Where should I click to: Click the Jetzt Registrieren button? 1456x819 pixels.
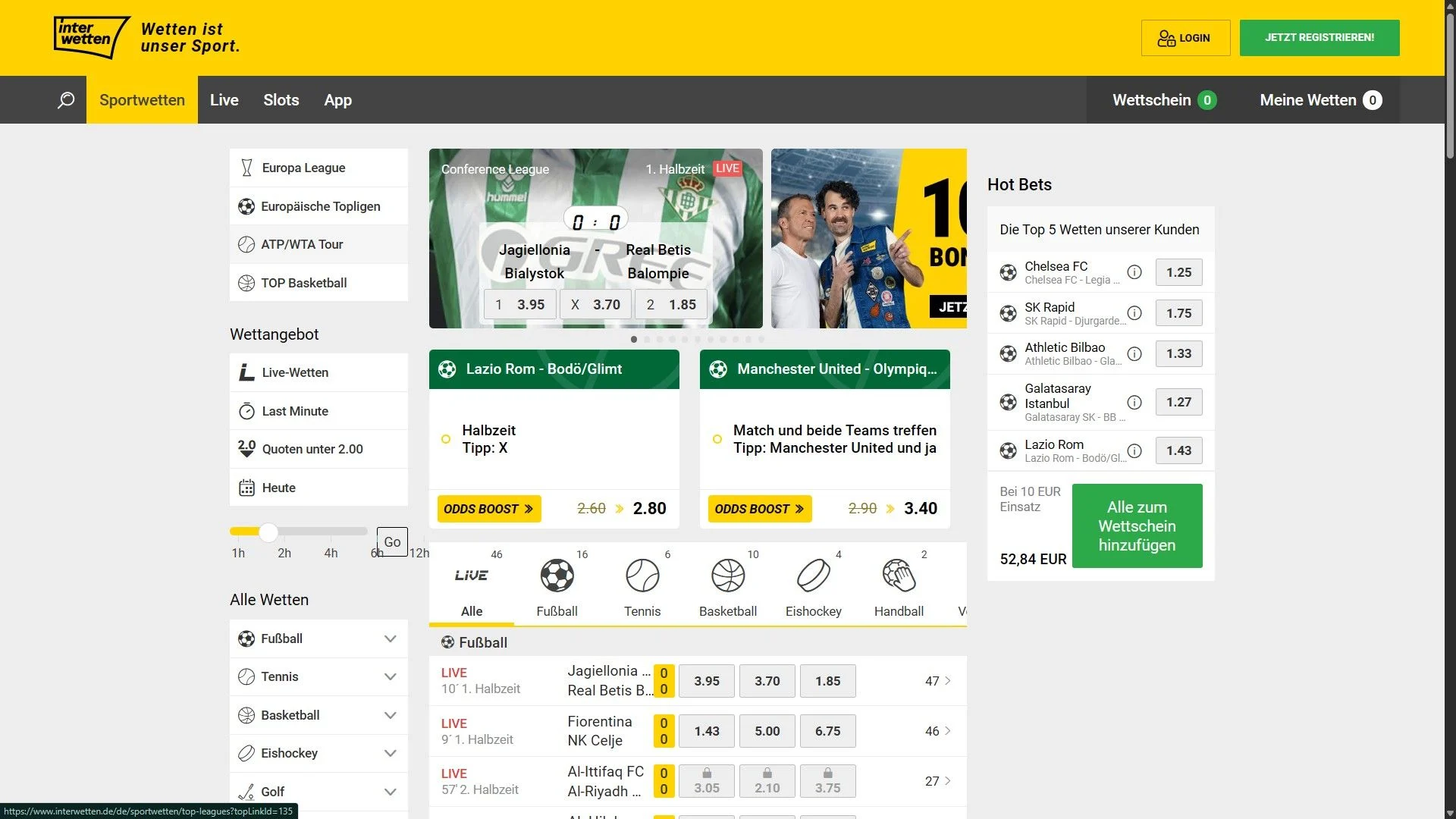click(x=1319, y=38)
